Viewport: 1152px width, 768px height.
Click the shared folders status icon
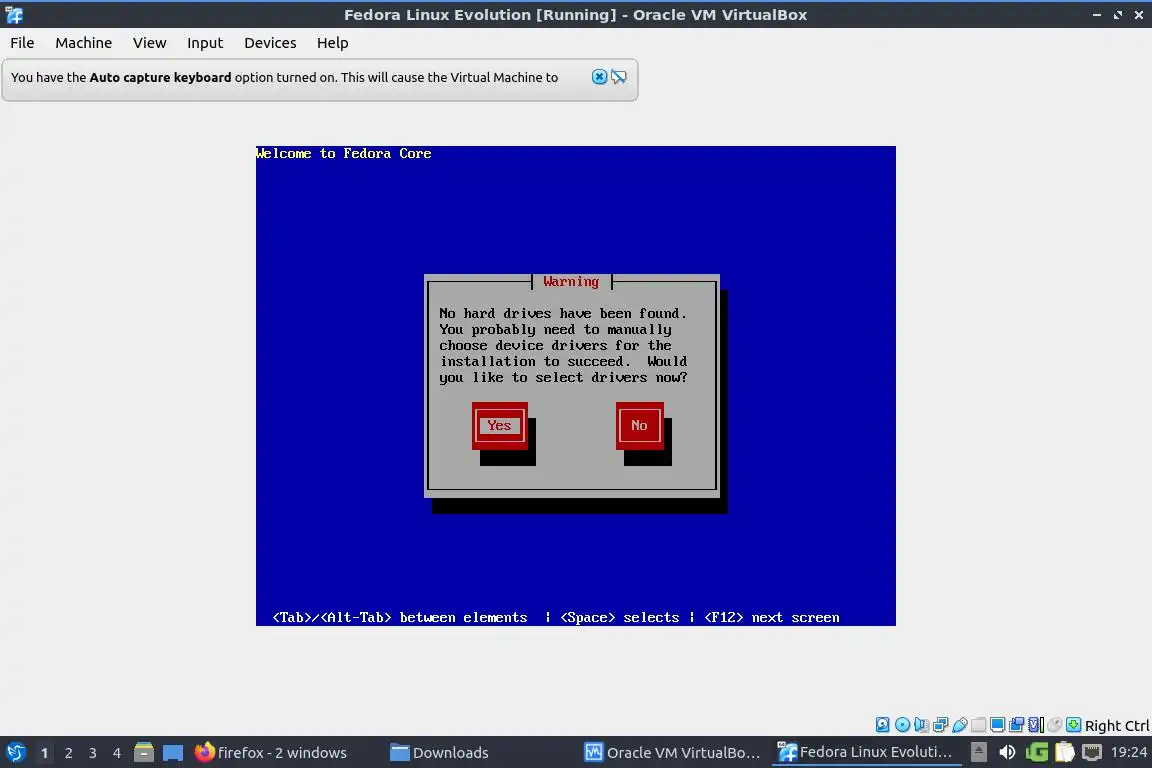(979, 725)
